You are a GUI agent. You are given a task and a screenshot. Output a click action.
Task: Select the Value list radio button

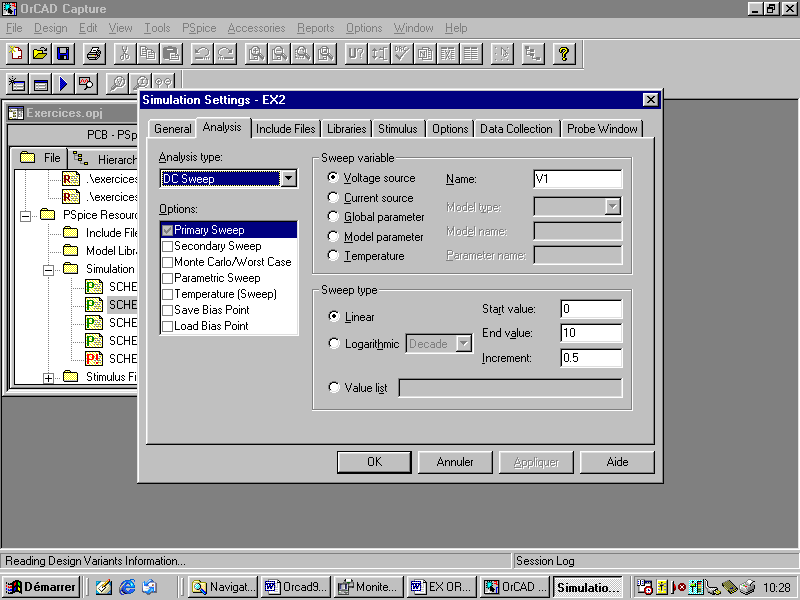click(334, 388)
